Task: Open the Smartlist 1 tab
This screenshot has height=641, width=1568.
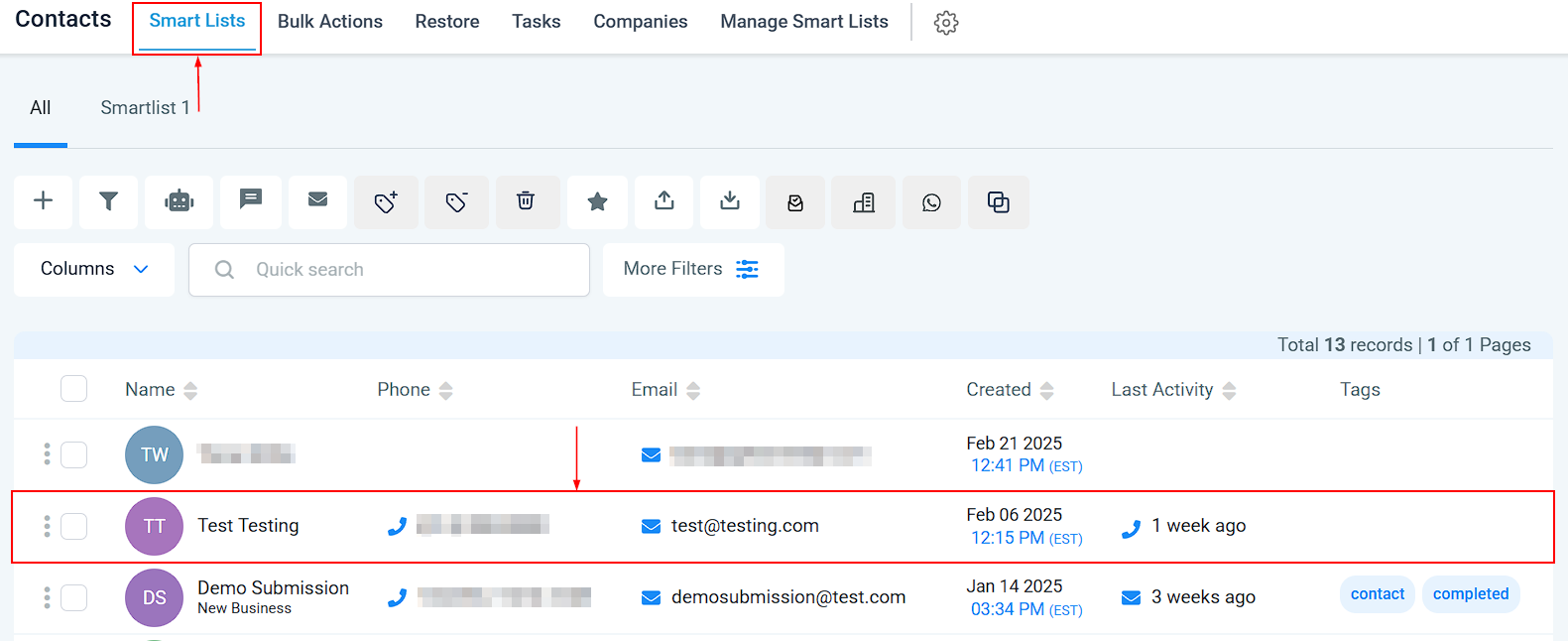Action: tap(145, 108)
